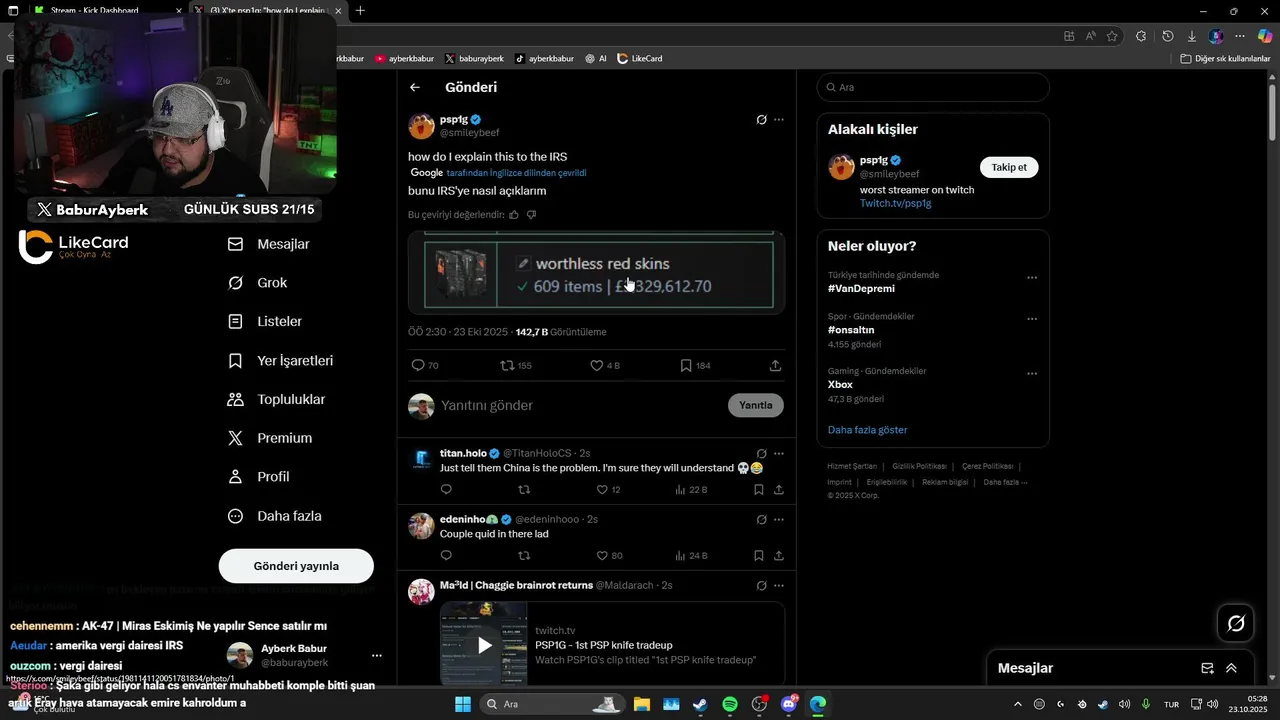The image size is (1280, 720).
Task: Open options for #onsaltın trend
Action: (x=1032, y=319)
